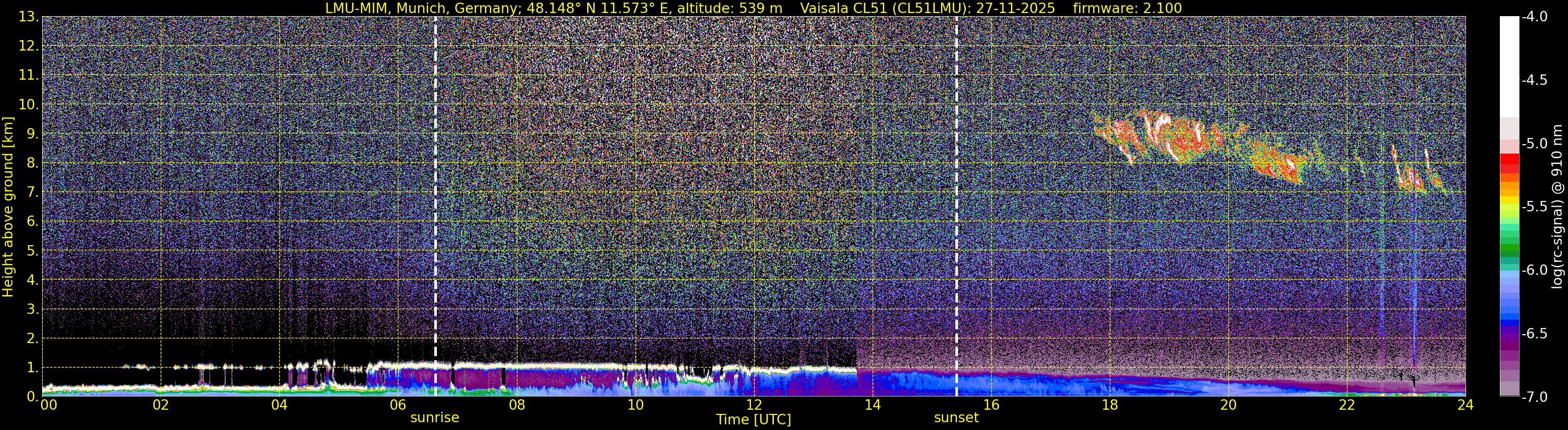Click the '-5.5' colorbar tick label
The width and height of the screenshot is (1568, 430).
pos(1534,207)
